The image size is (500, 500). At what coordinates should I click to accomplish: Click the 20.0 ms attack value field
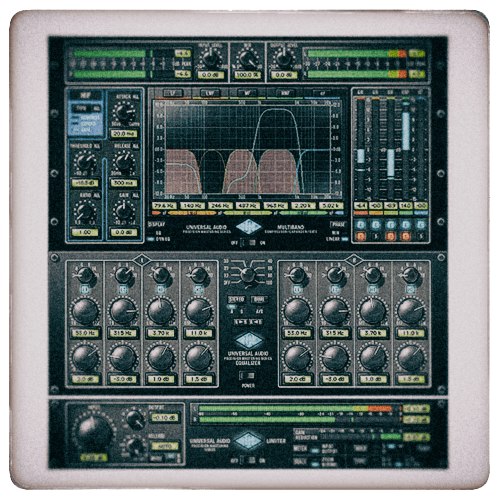(124, 134)
